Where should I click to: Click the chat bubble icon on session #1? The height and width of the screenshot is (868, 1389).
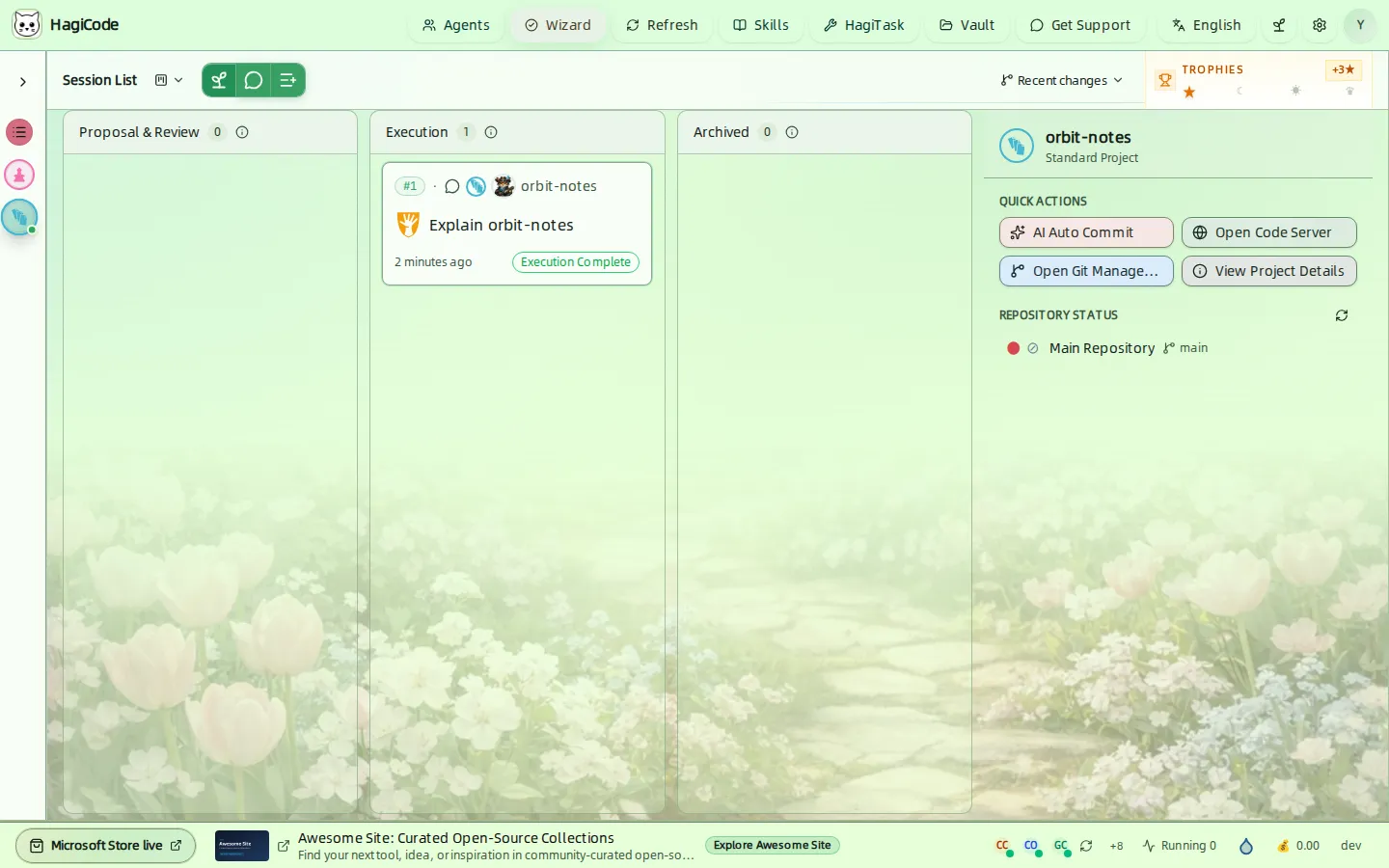(452, 186)
